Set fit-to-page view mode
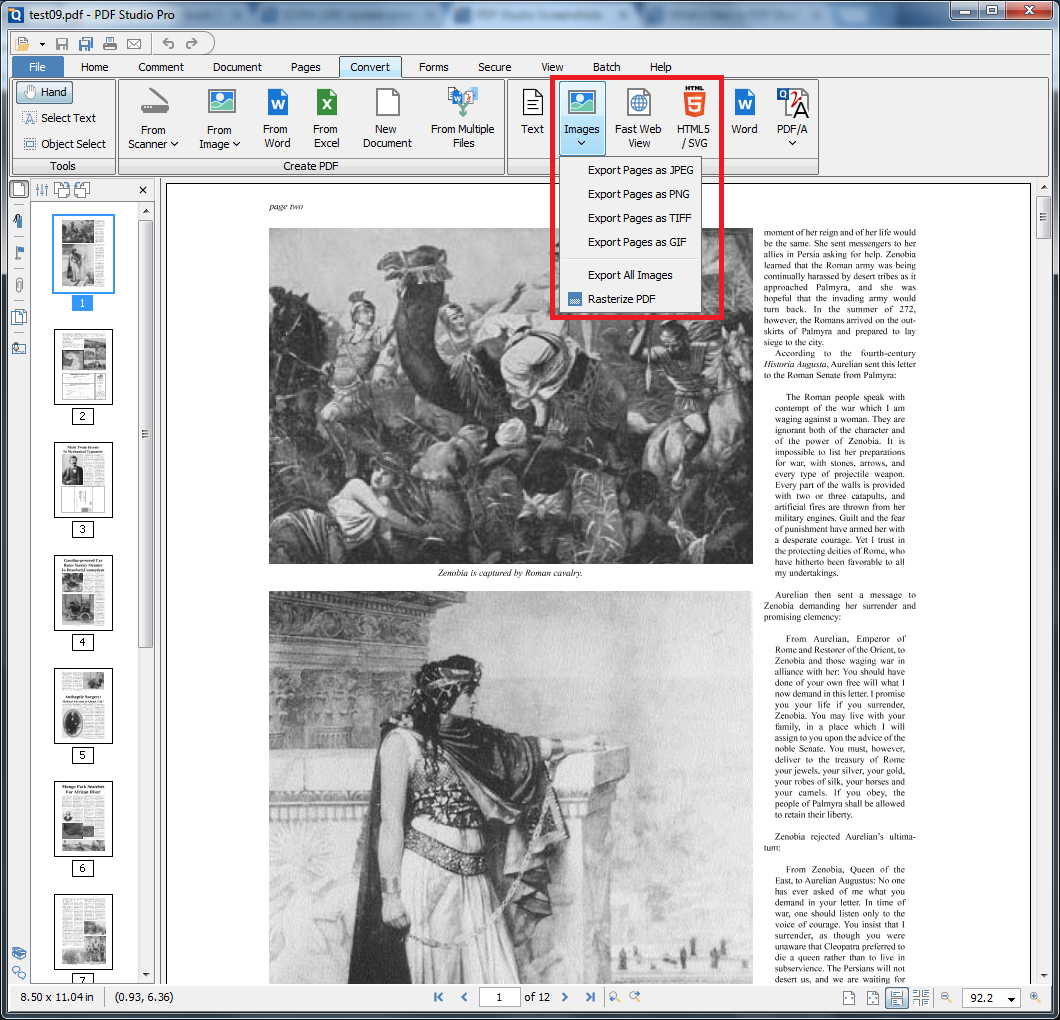 click(873, 998)
